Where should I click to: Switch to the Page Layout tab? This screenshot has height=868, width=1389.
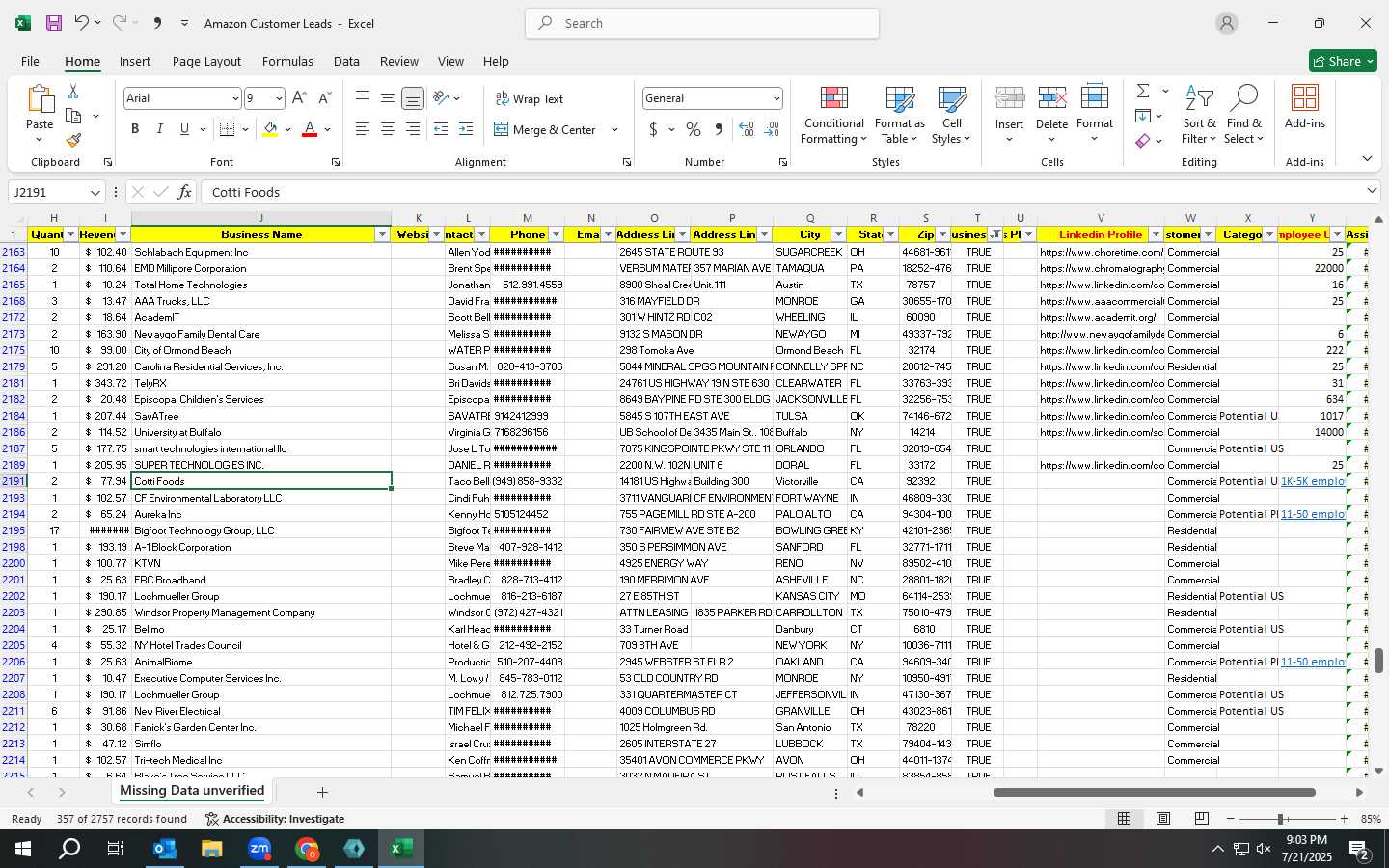[206, 61]
